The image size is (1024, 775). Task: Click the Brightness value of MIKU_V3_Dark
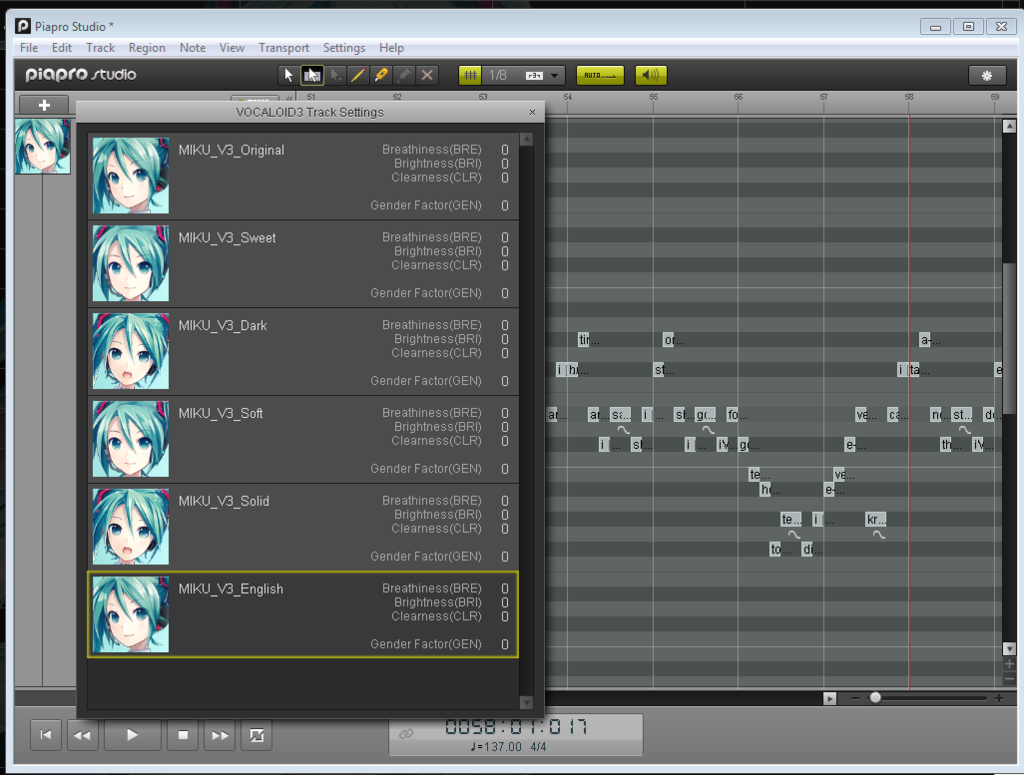[x=505, y=339]
